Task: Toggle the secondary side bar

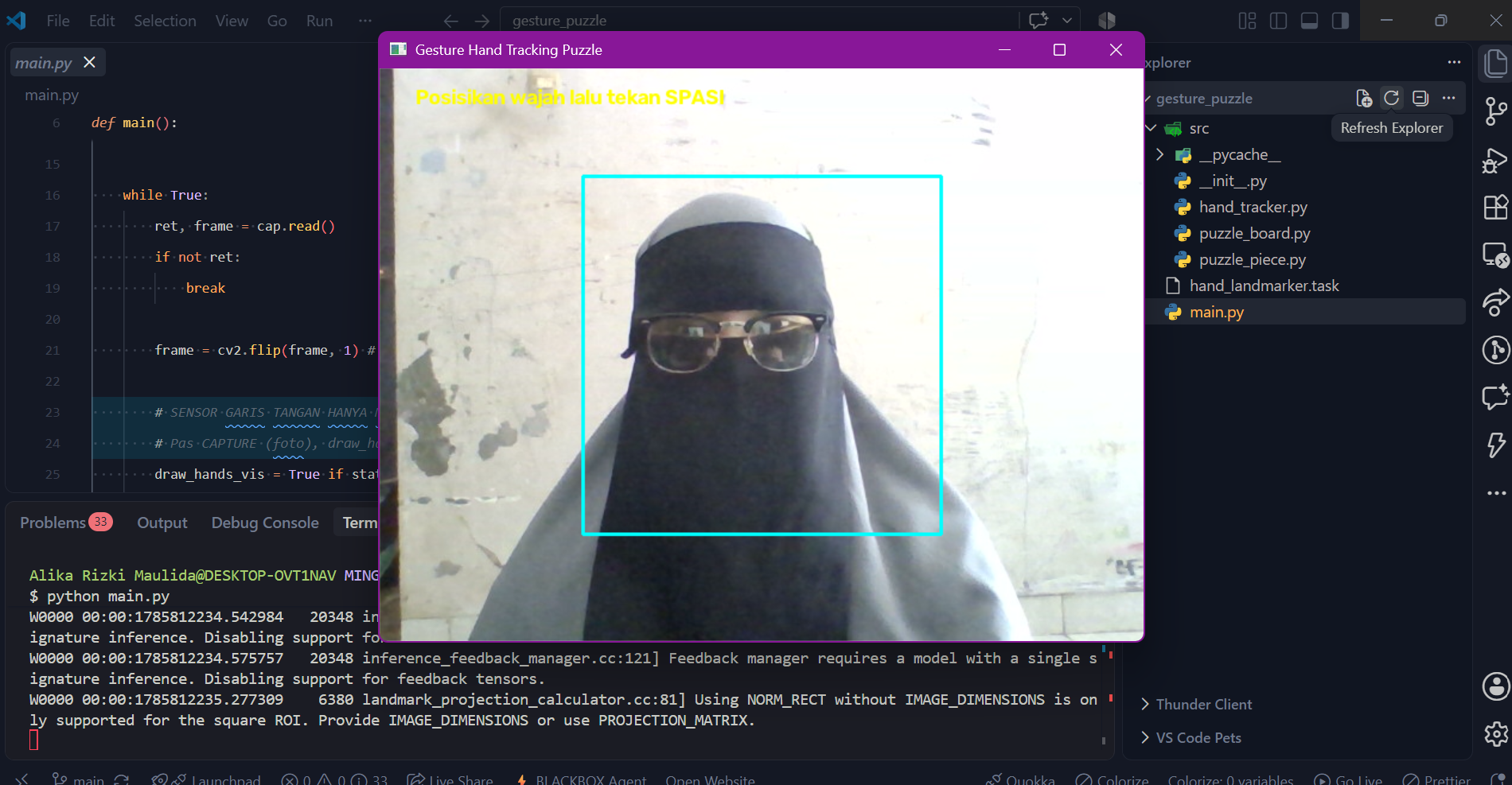Action: [1340, 21]
